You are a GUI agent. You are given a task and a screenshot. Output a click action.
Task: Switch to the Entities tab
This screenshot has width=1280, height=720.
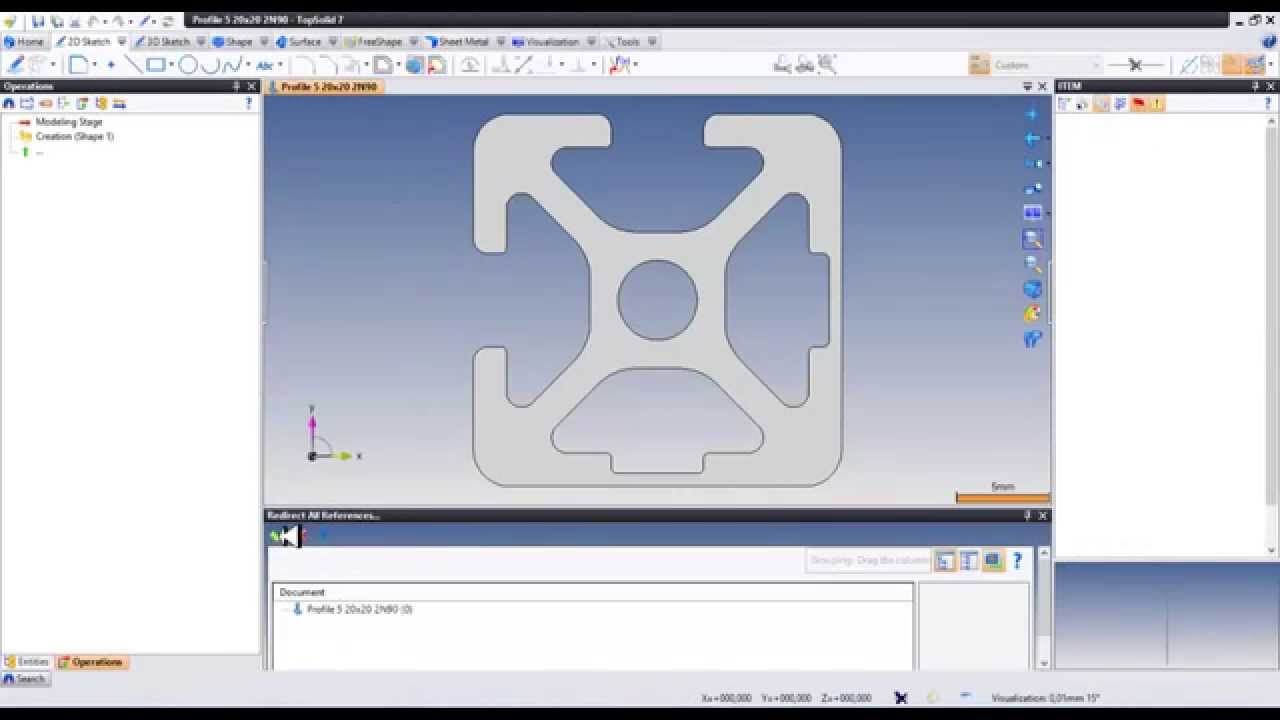(x=27, y=662)
